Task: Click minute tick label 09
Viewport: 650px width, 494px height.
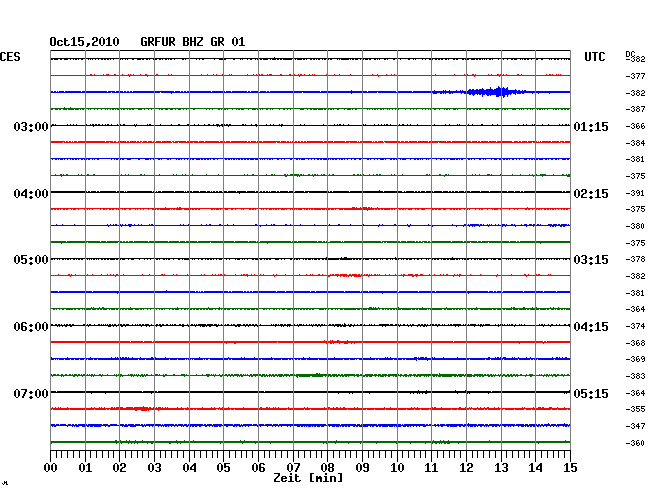Action: [362, 468]
